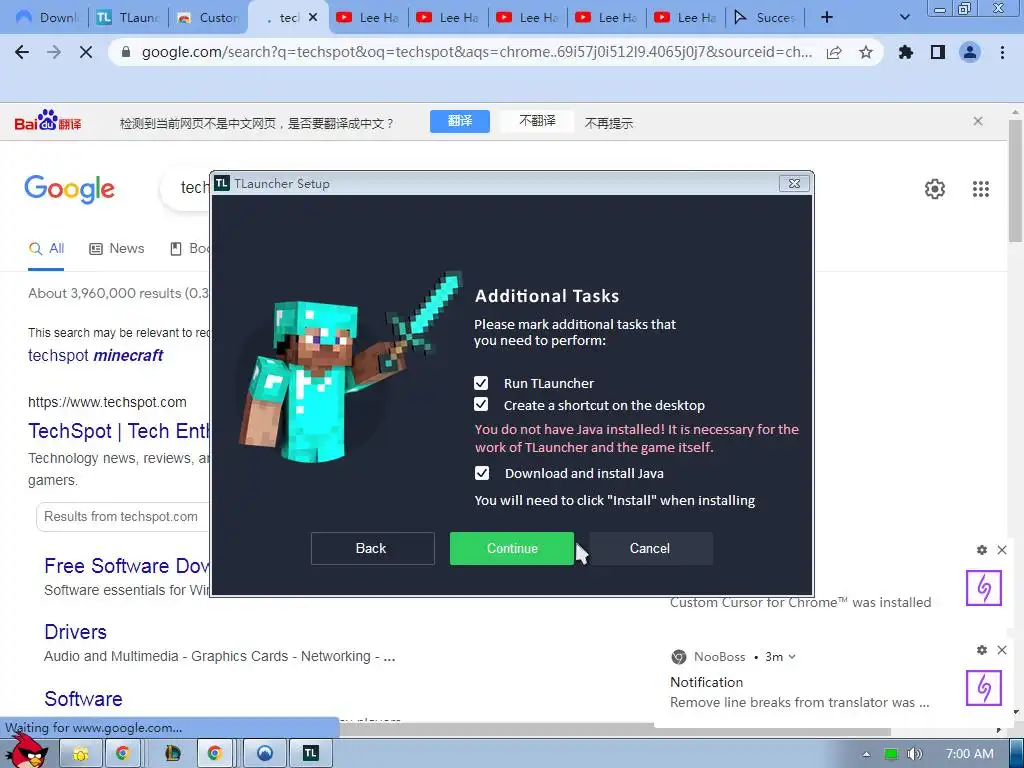Screen dimensions: 1024x768
Task: Open the techspot minecraft suggestion
Action: point(95,355)
